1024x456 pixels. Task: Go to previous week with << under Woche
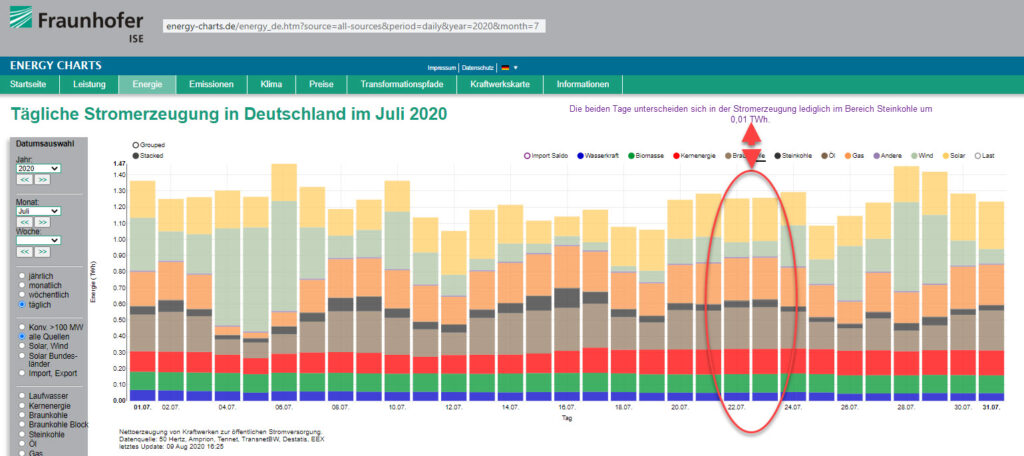(x=24, y=252)
